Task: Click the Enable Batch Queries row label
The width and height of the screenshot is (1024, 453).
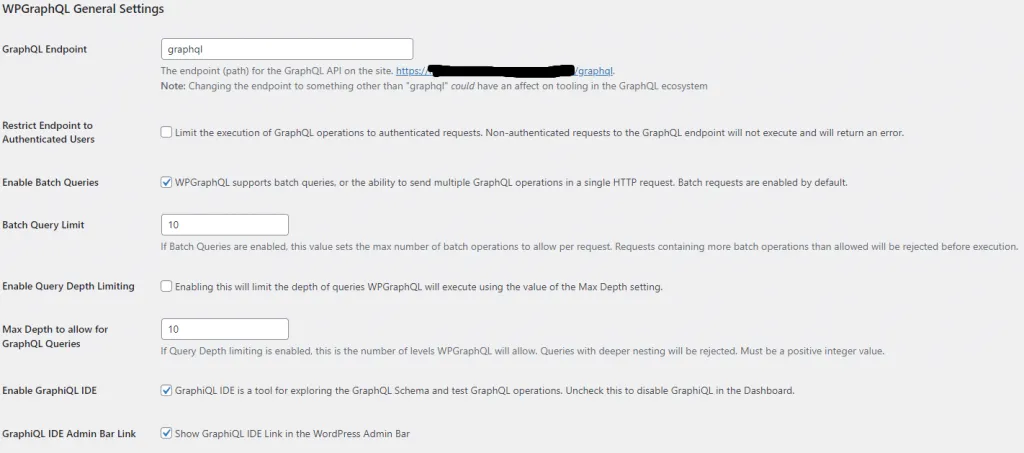Action: click(x=50, y=183)
